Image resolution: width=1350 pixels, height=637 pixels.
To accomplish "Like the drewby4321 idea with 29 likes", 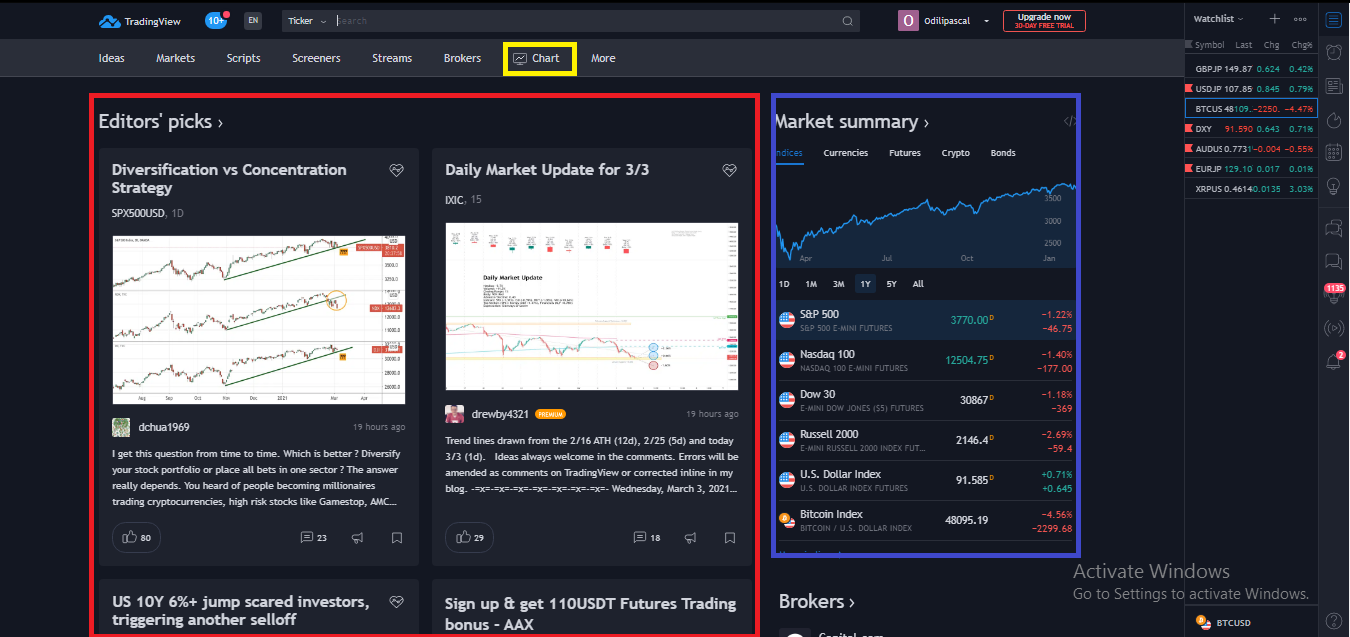I will click(470, 537).
